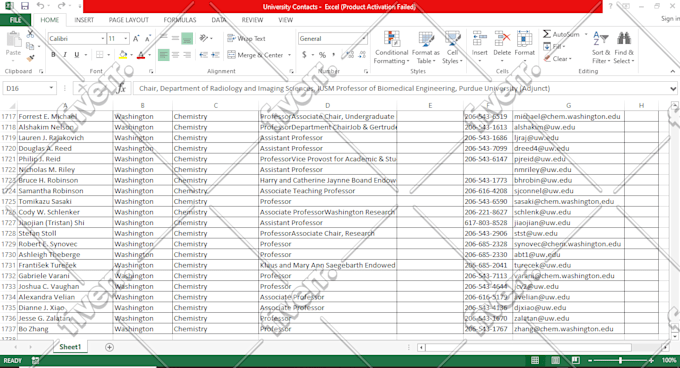Click the Insert Function fx icon

(x=121, y=88)
